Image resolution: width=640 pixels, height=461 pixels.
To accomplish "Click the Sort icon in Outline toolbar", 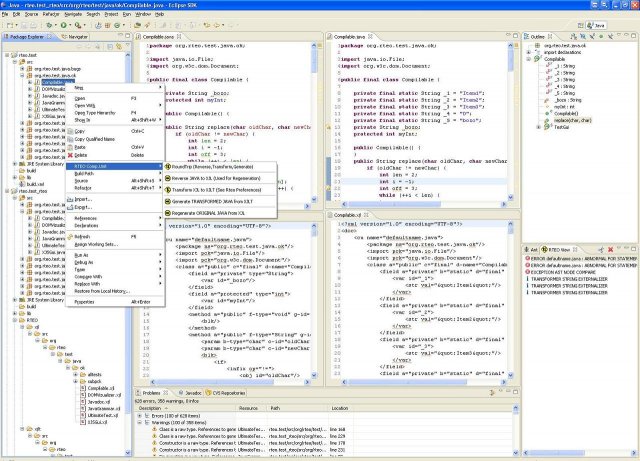I will tap(574, 36).
